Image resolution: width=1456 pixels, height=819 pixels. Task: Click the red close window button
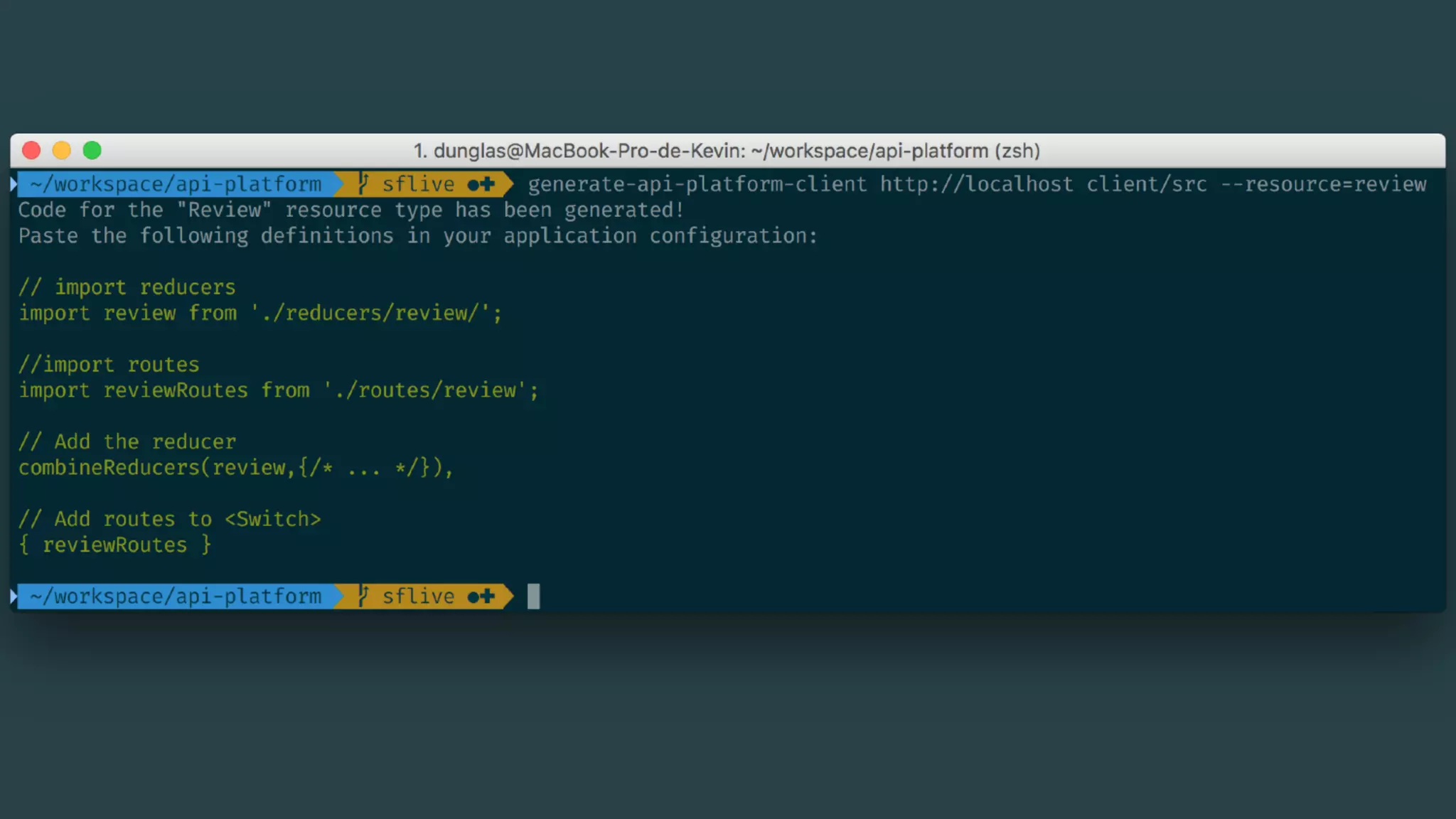tap(31, 151)
